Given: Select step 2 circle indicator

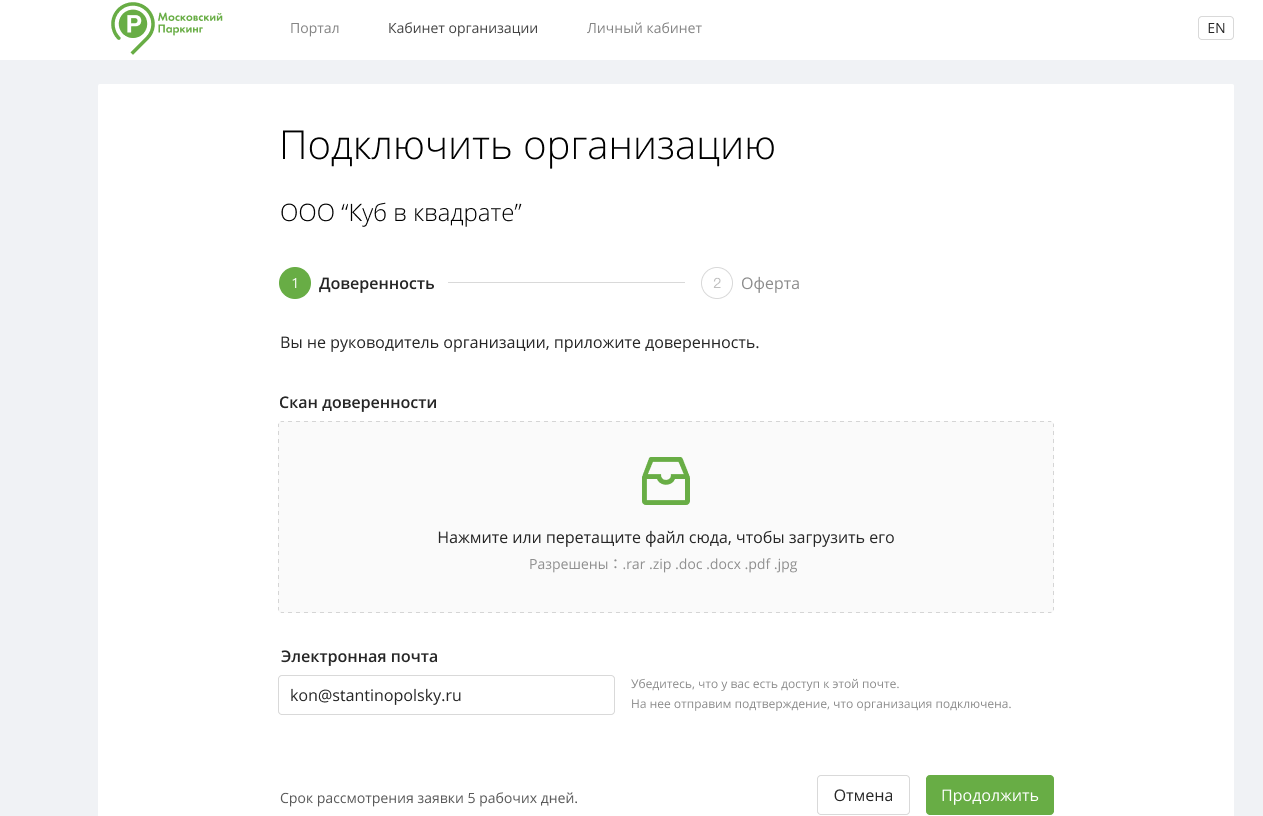Looking at the screenshot, I should (717, 283).
